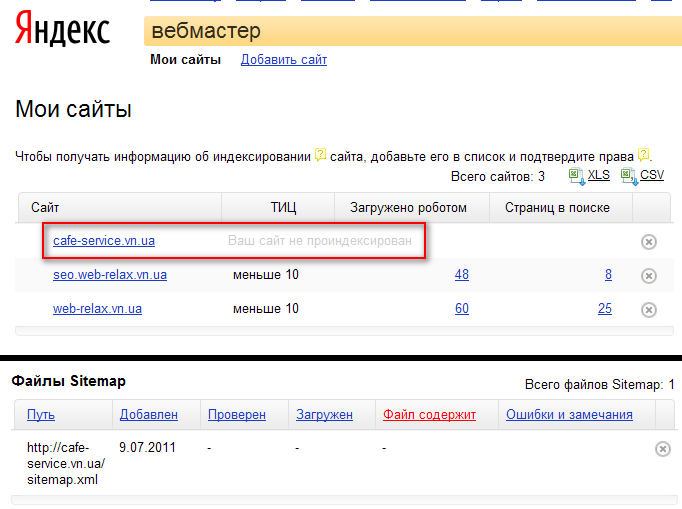The image size is (682, 509).
Task: Click 'Ваш сайт не проиндексирован' text
Action: (x=320, y=241)
